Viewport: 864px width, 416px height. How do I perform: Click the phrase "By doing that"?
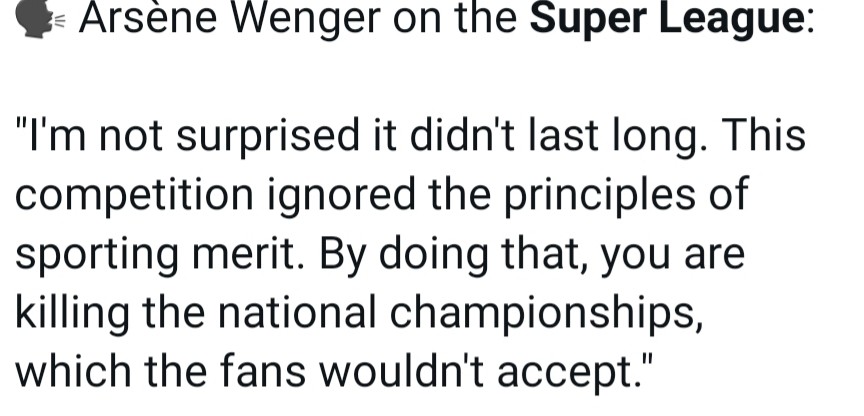[454, 254]
